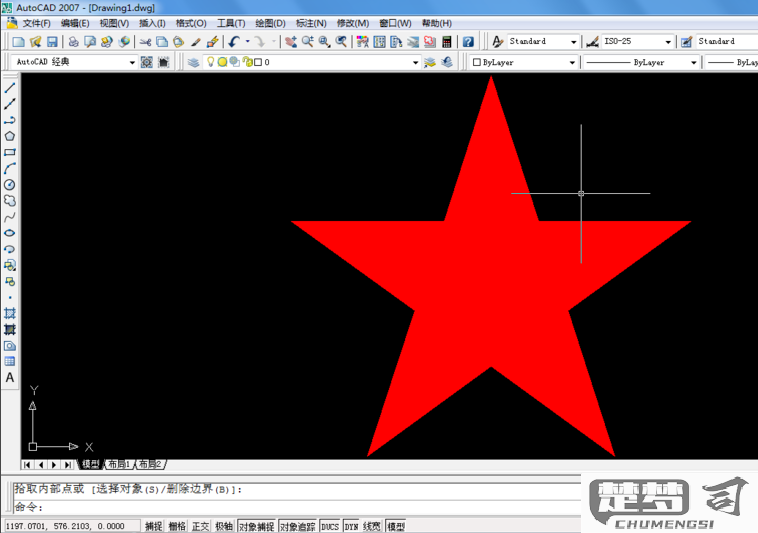Screen dimensions: 758x533
Task: Select the Line tool
Action: [x=10, y=87]
